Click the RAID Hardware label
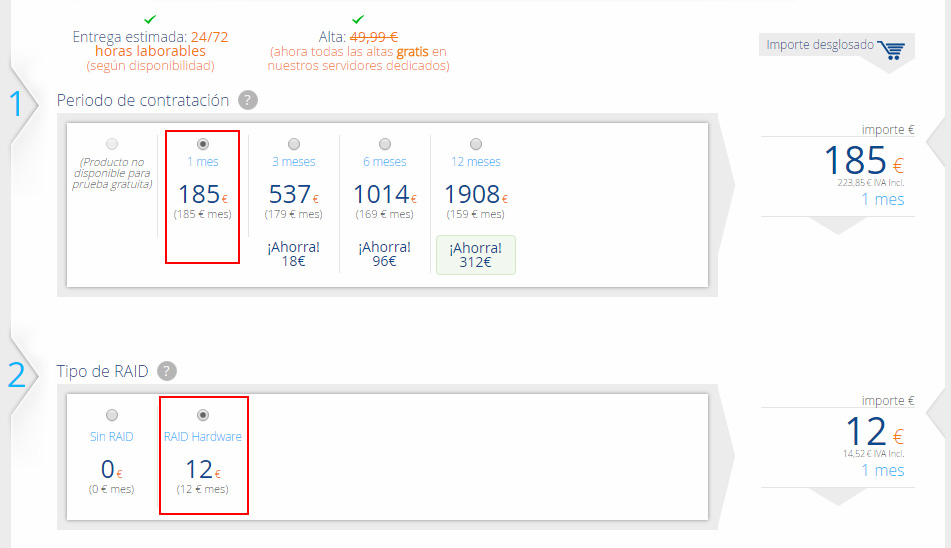The height and width of the screenshot is (548, 951). 203,437
